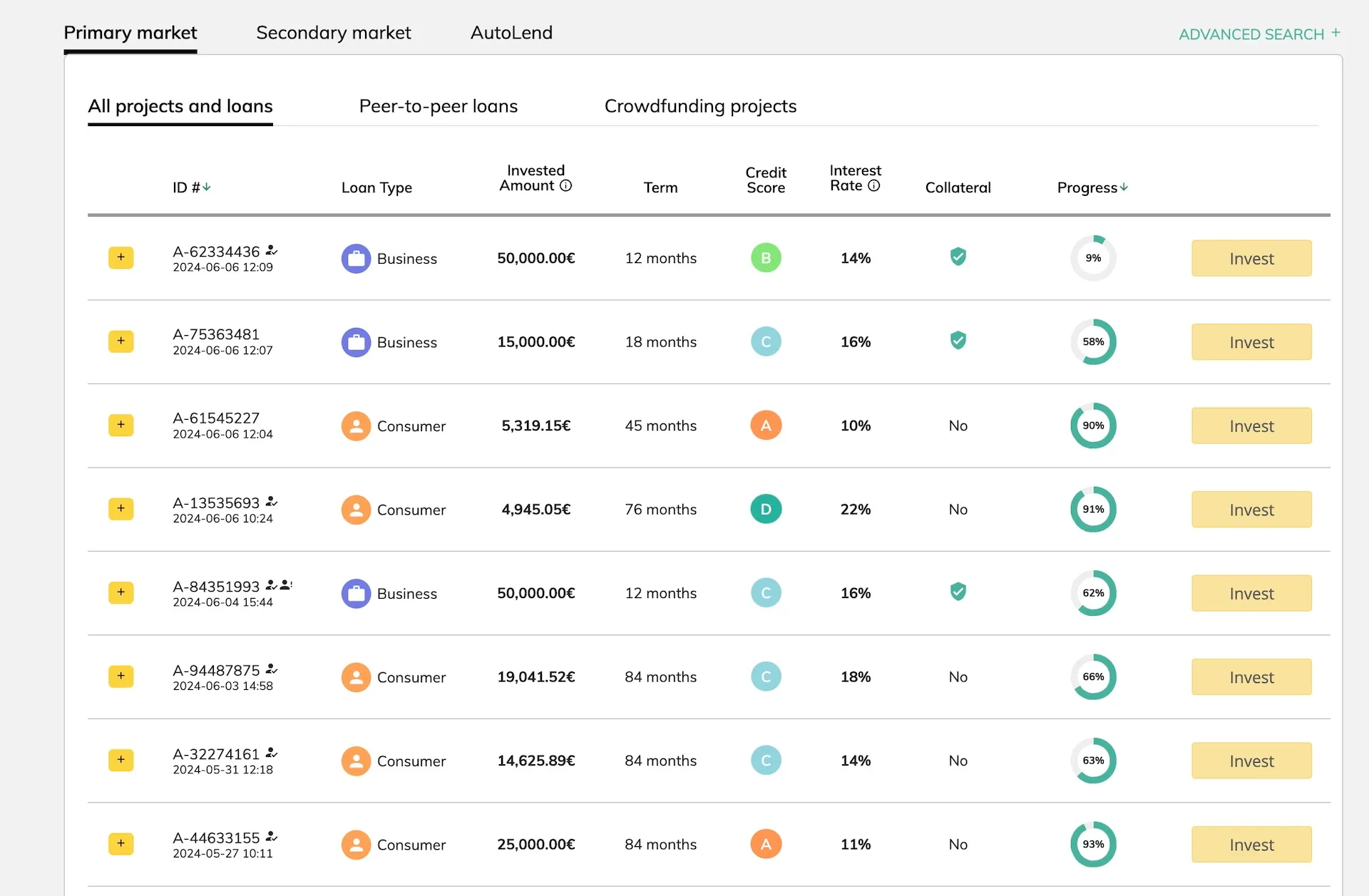Invest in loan A-32274161
This screenshot has height=896, width=1369.
1251,761
